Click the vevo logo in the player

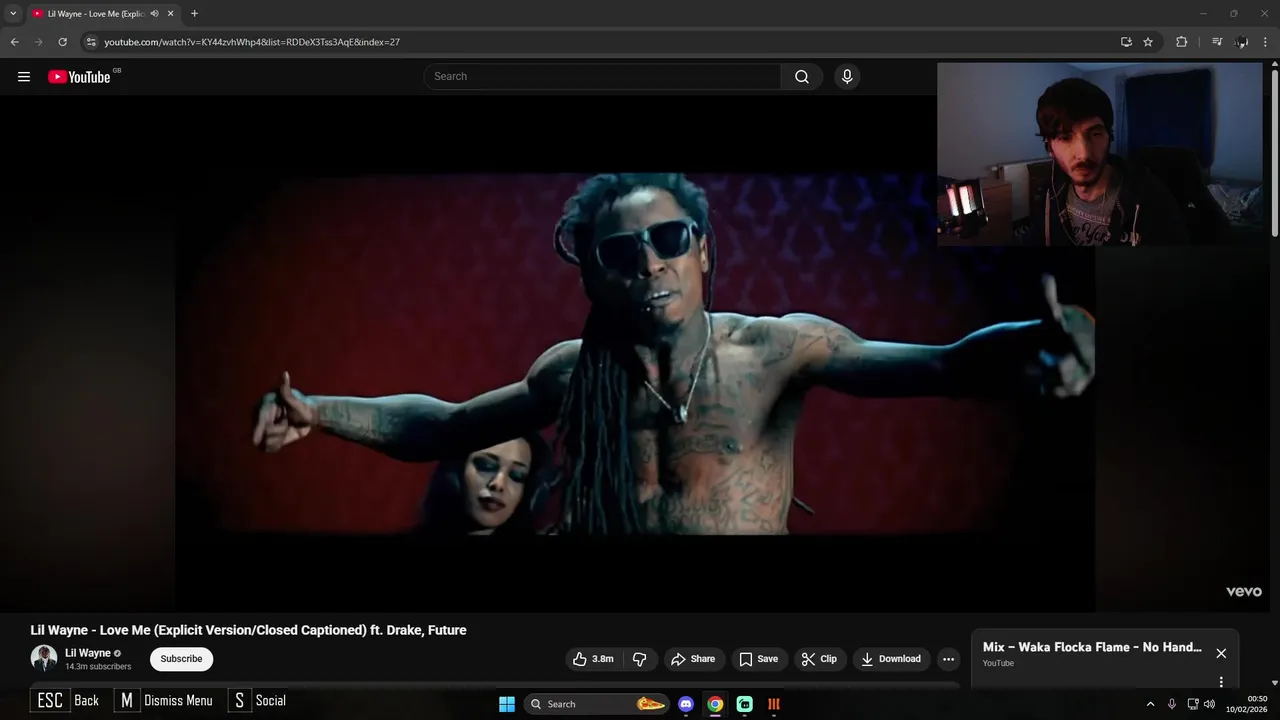click(x=1244, y=591)
